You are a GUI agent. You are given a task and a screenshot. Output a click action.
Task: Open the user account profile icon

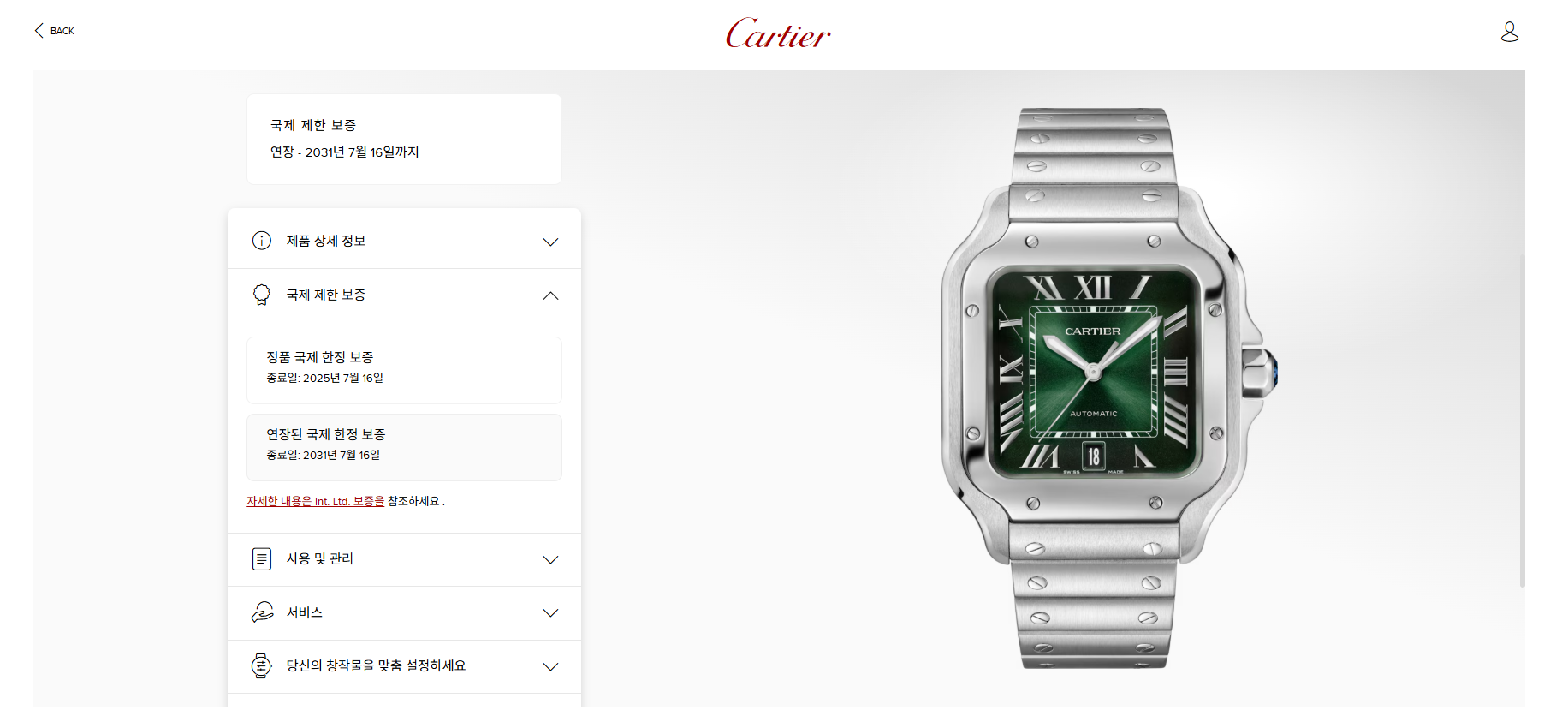click(x=1510, y=32)
